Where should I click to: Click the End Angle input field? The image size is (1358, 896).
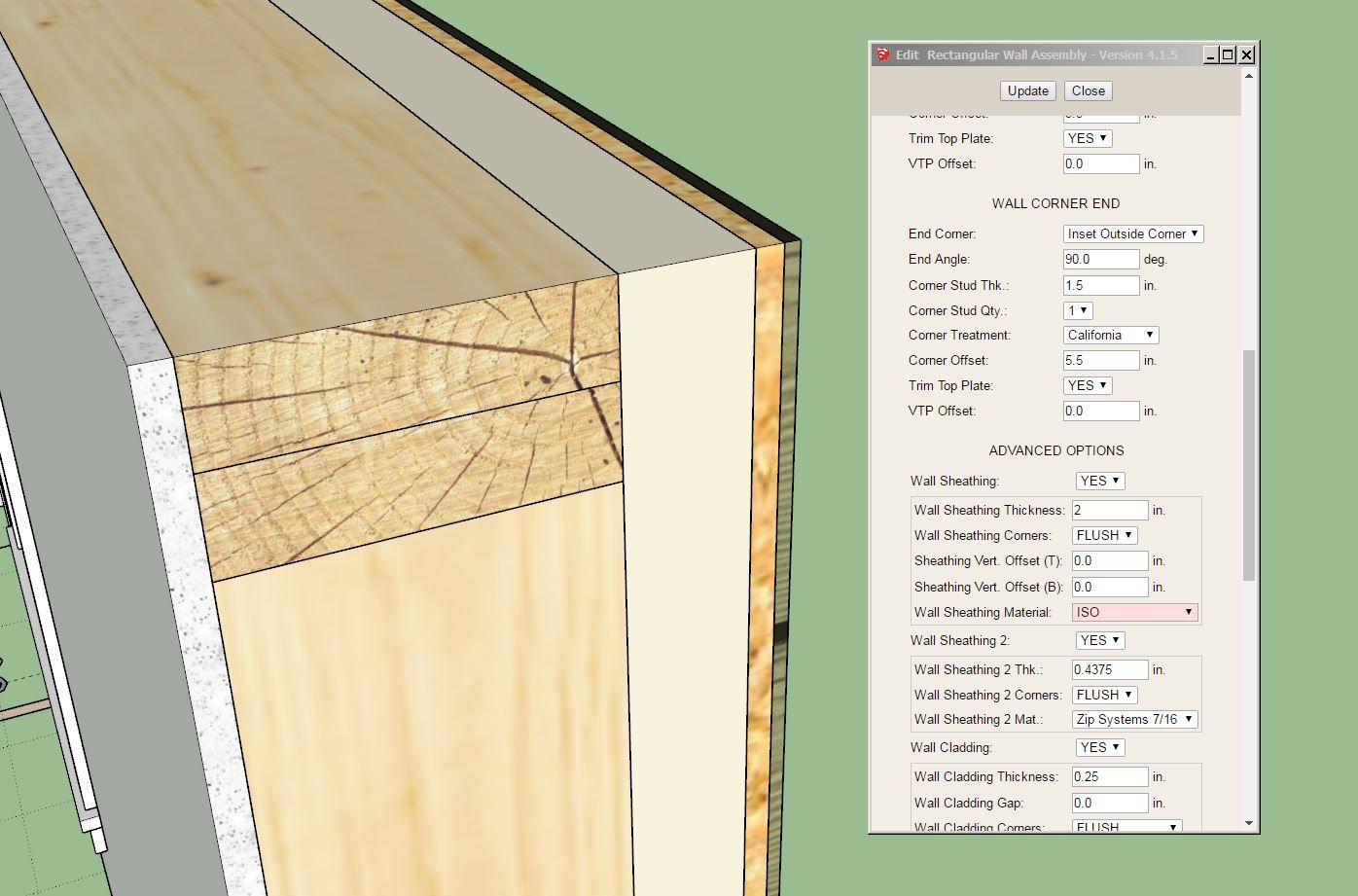1101,260
